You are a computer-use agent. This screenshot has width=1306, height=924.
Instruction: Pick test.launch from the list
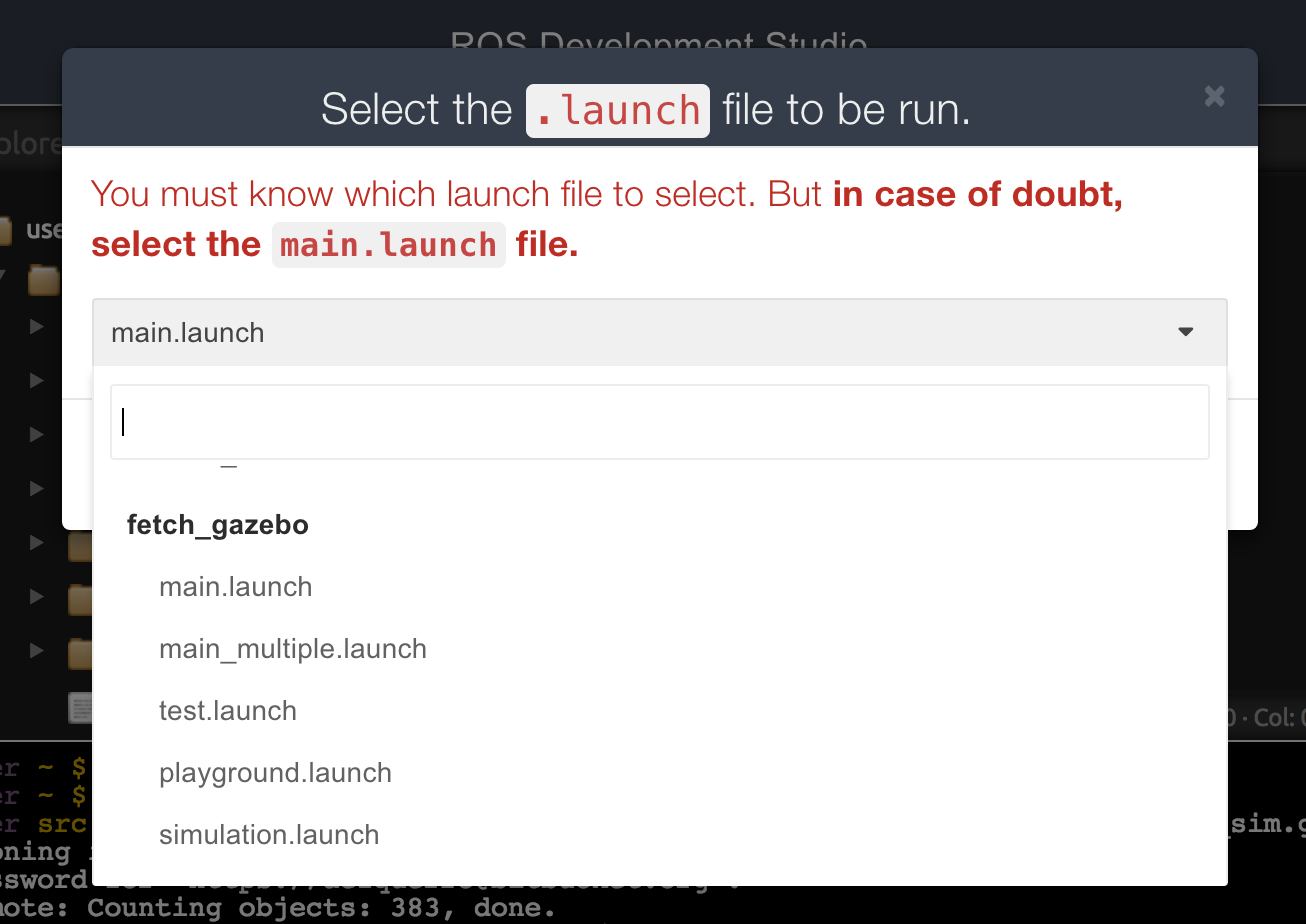tap(228, 711)
